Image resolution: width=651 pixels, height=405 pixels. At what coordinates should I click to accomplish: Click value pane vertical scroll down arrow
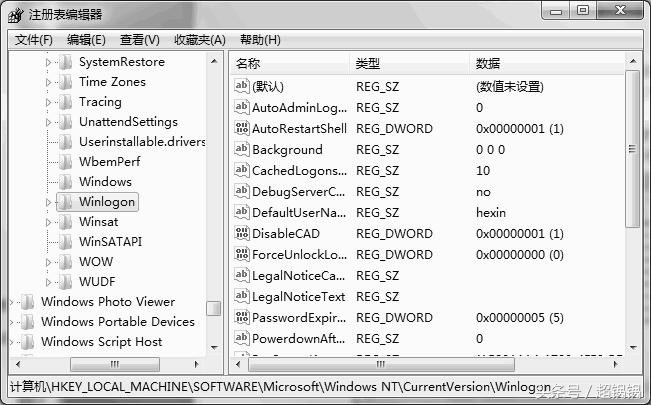633,348
